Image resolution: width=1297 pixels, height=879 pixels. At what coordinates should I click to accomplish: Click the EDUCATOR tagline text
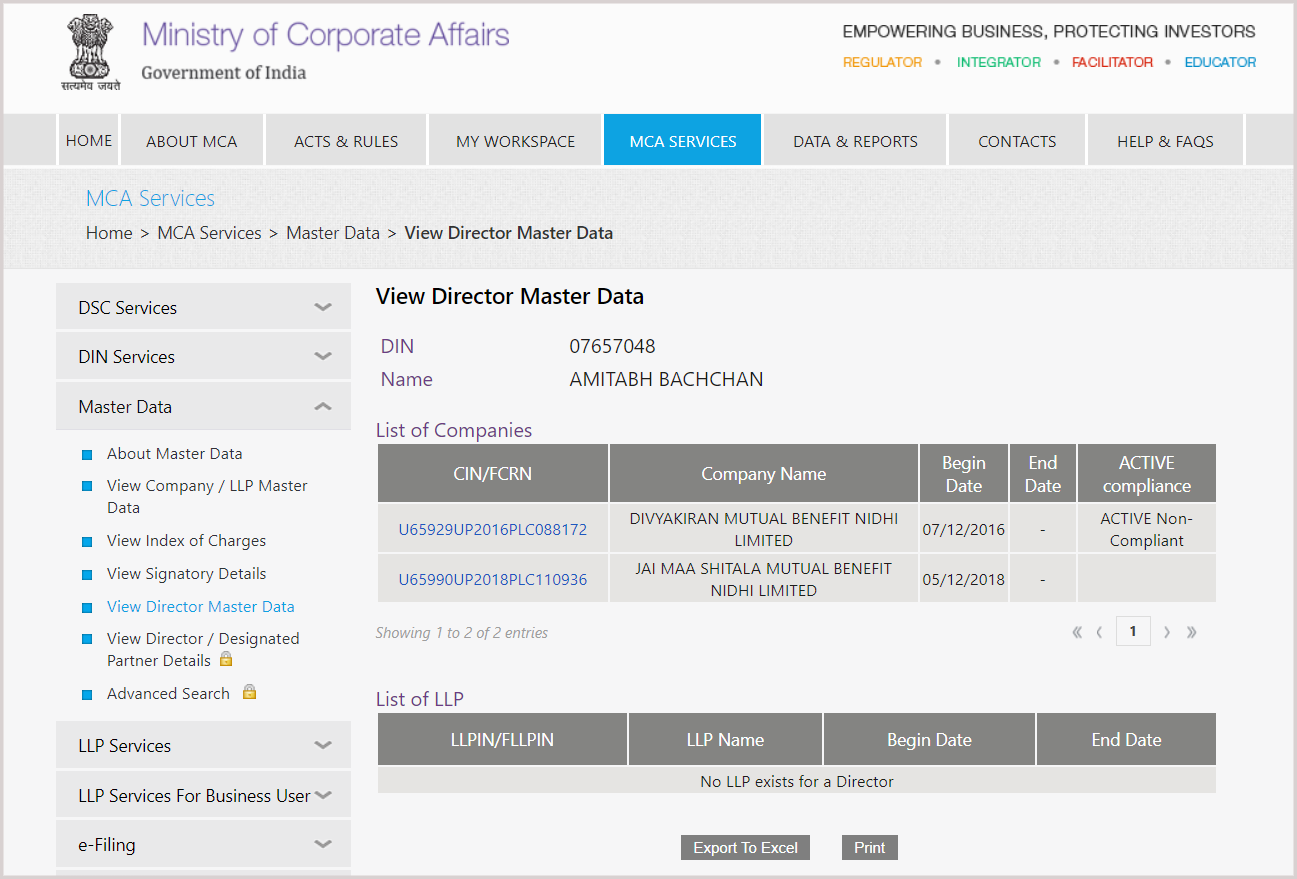(1220, 62)
